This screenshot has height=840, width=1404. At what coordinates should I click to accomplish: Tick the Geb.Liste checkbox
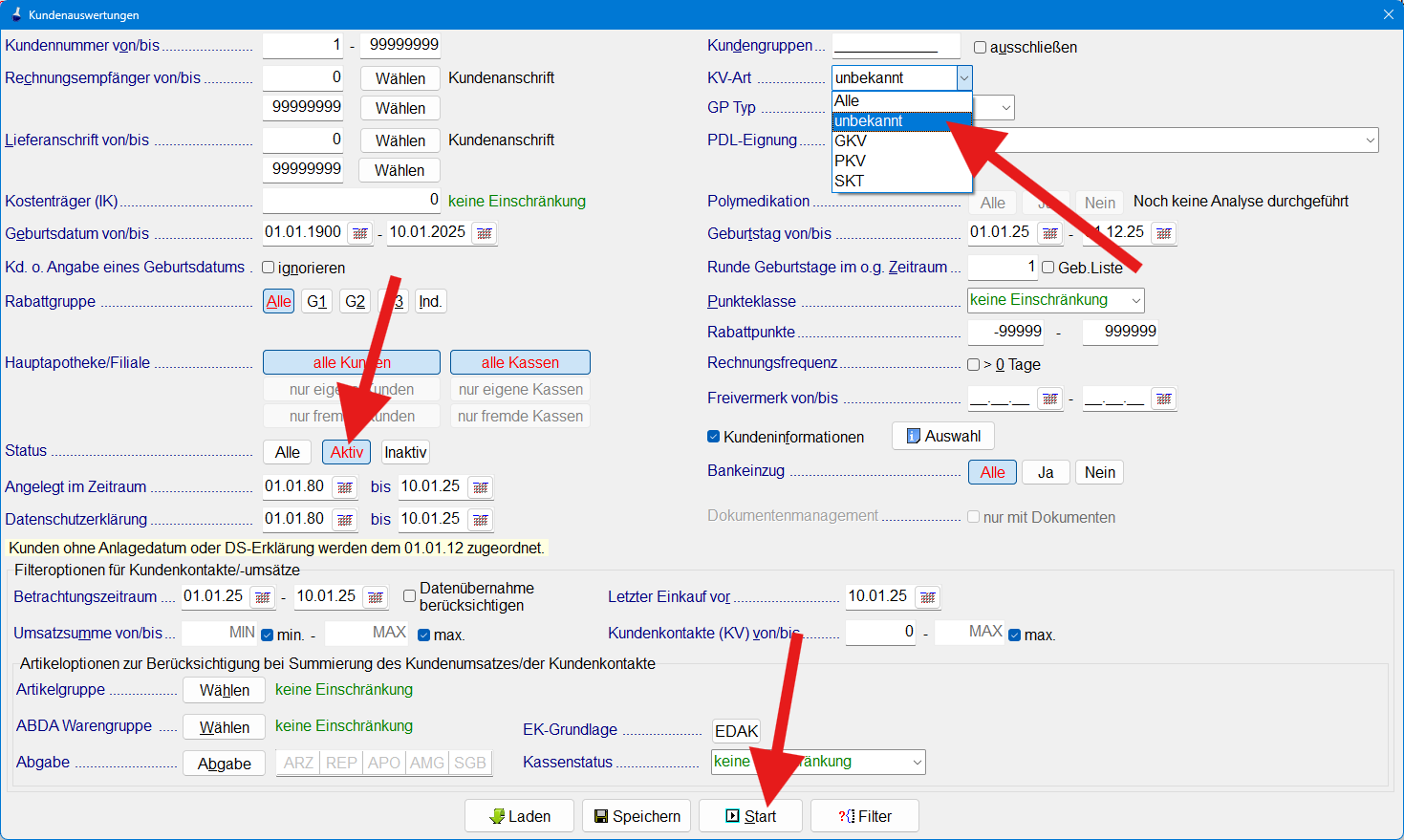click(x=1048, y=268)
